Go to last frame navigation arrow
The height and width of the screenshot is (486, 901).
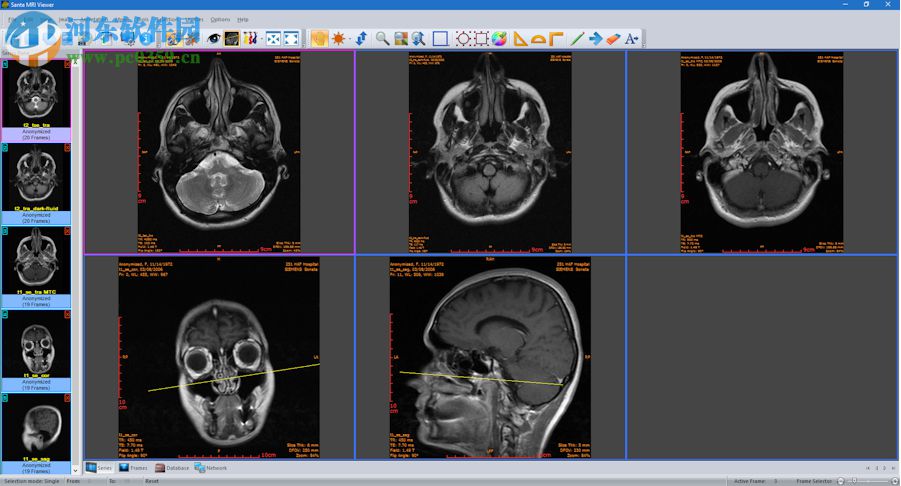point(892,468)
